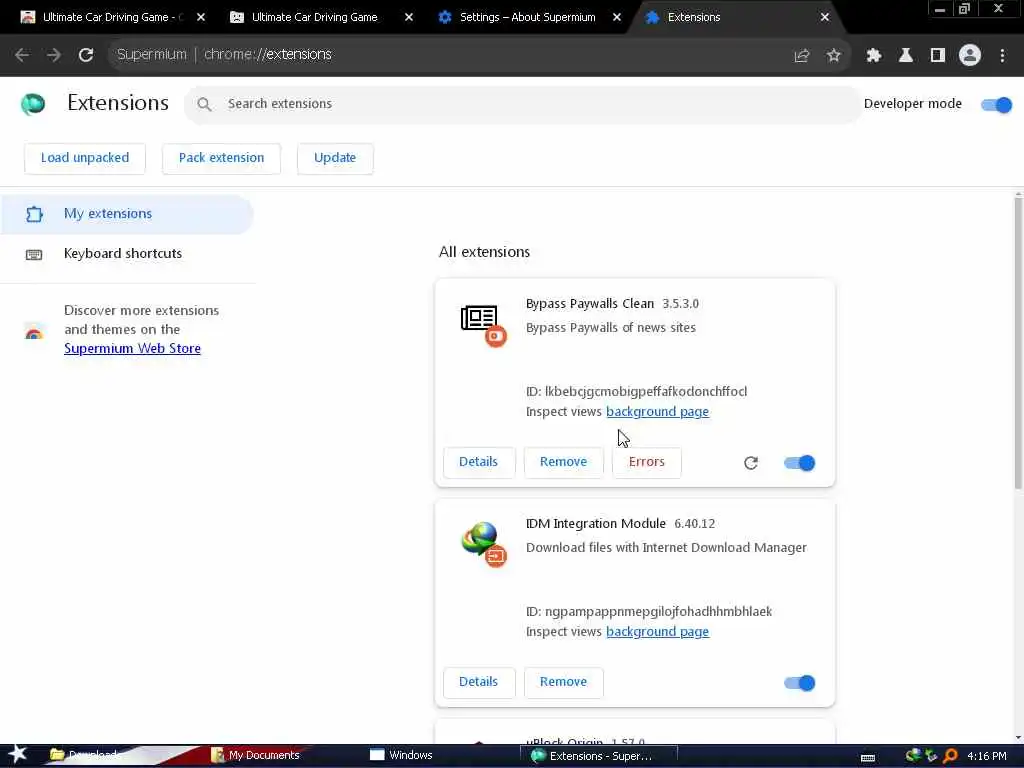Click the share page icon
1024x768 pixels.
(x=801, y=56)
